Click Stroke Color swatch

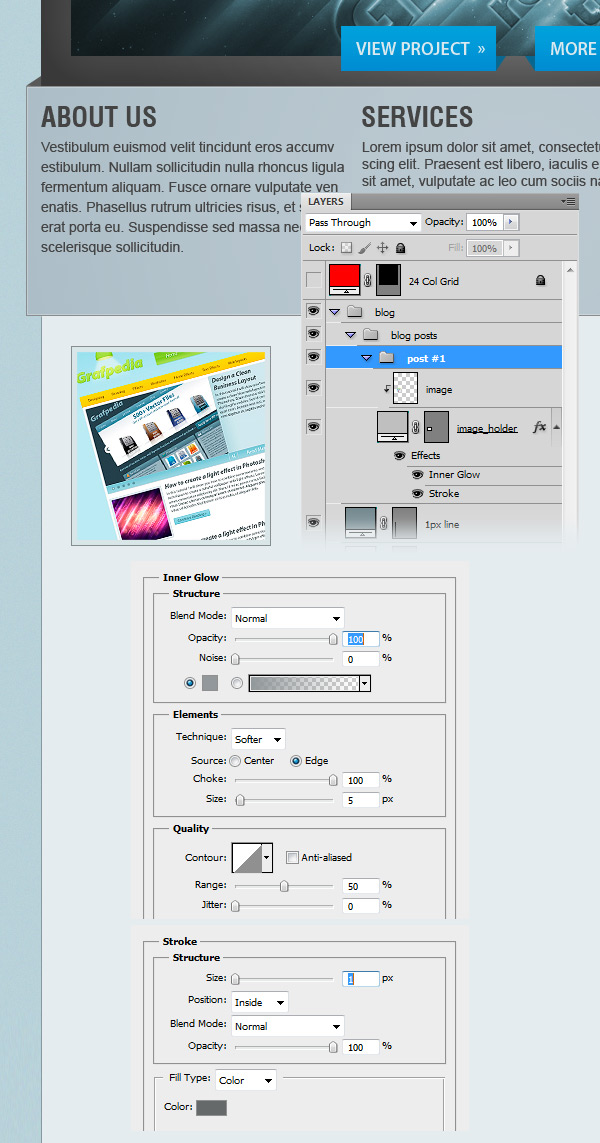coord(211,1108)
